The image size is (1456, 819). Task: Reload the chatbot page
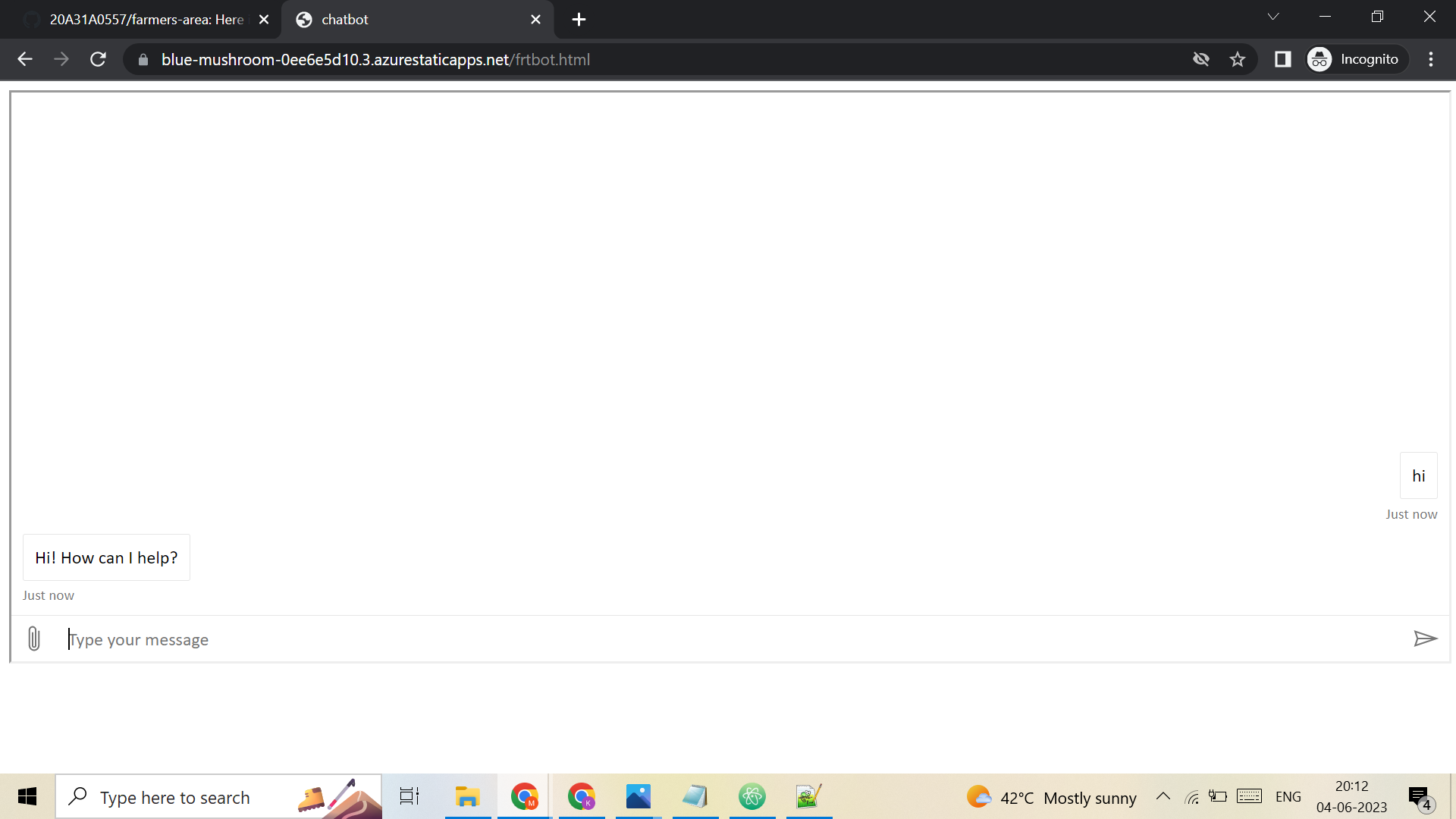click(x=98, y=59)
